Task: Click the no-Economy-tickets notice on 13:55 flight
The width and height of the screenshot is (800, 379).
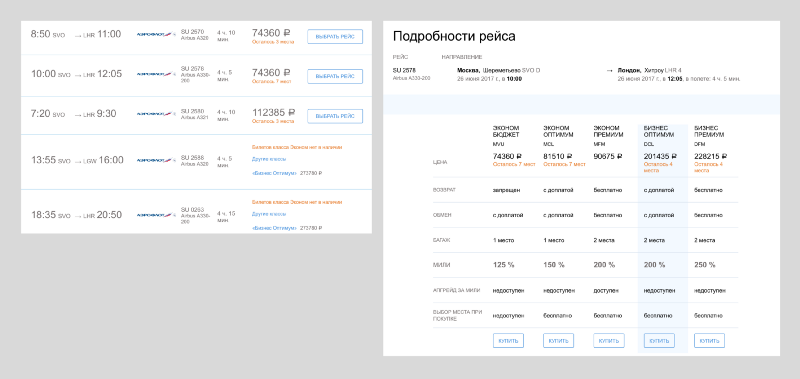Action: (x=297, y=147)
